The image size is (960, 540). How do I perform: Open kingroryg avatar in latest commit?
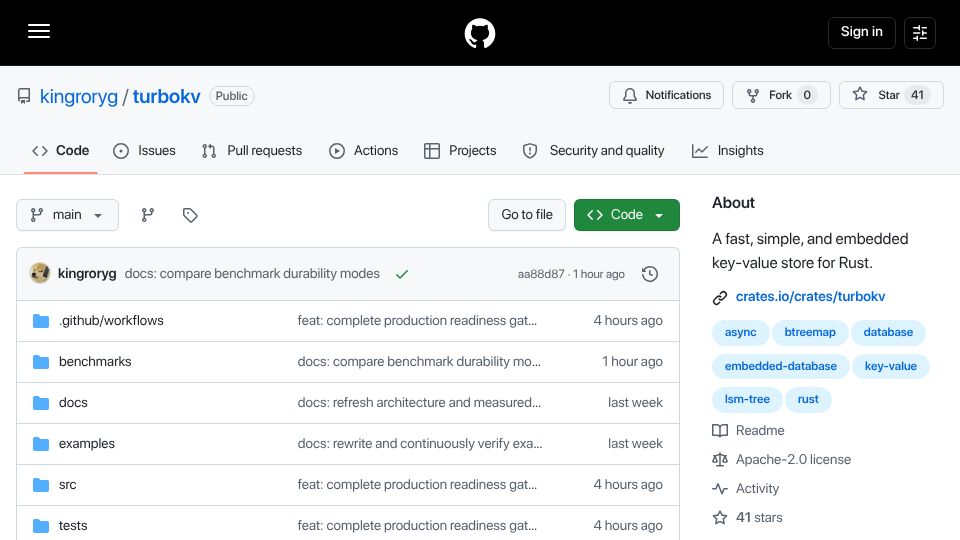pos(40,273)
